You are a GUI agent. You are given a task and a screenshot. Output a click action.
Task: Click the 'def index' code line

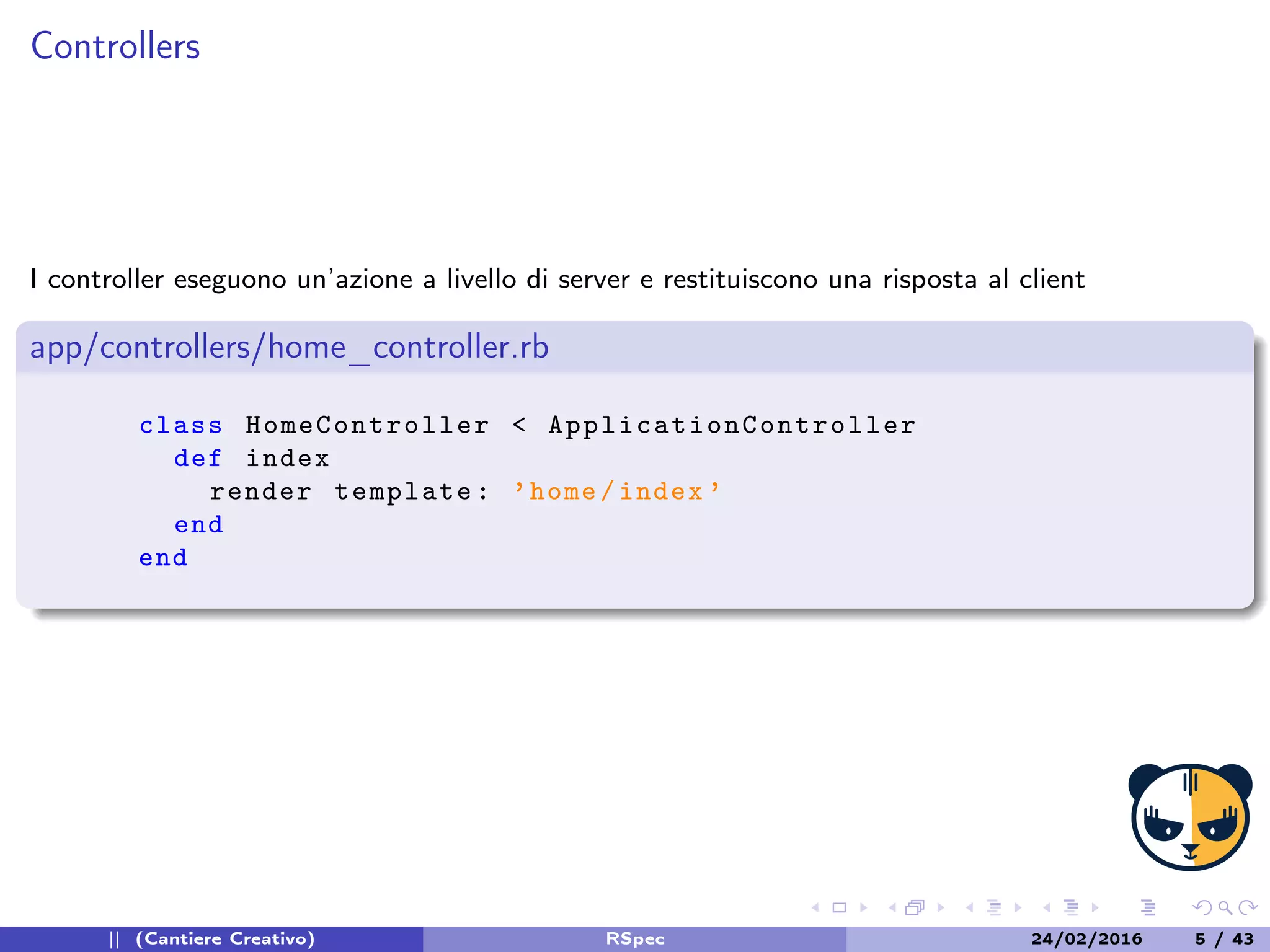click(251, 459)
